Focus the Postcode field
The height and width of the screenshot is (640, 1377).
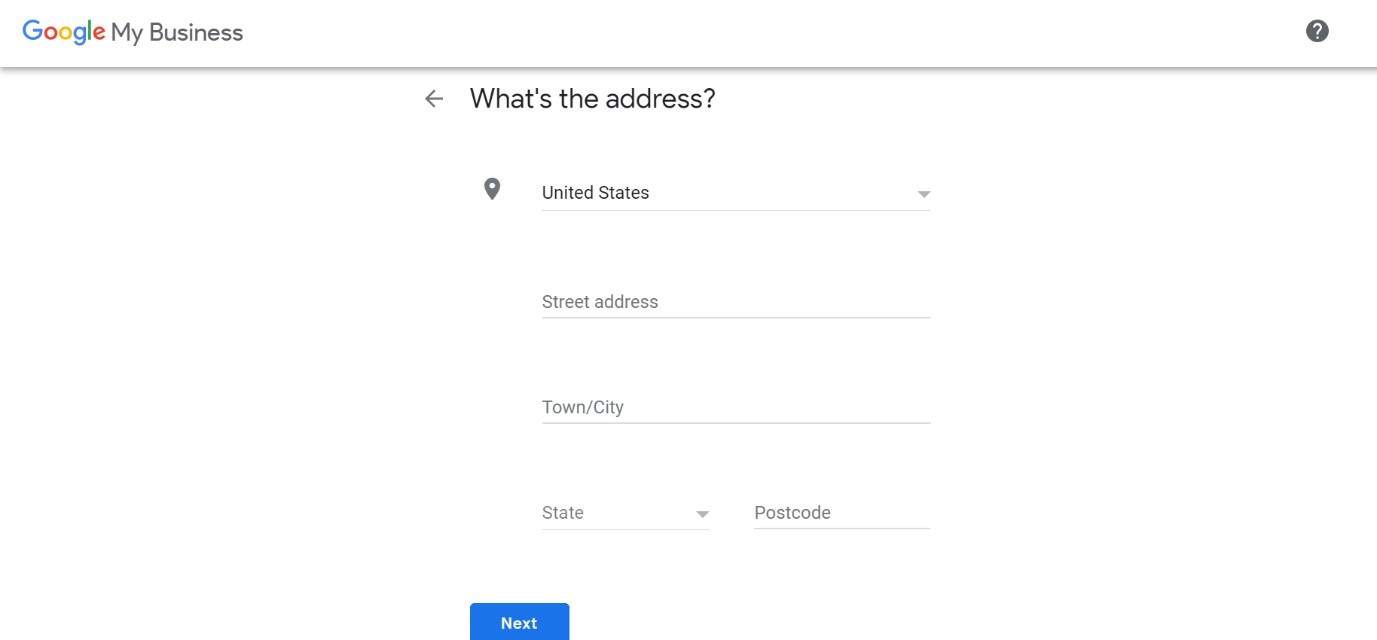click(x=842, y=513)
